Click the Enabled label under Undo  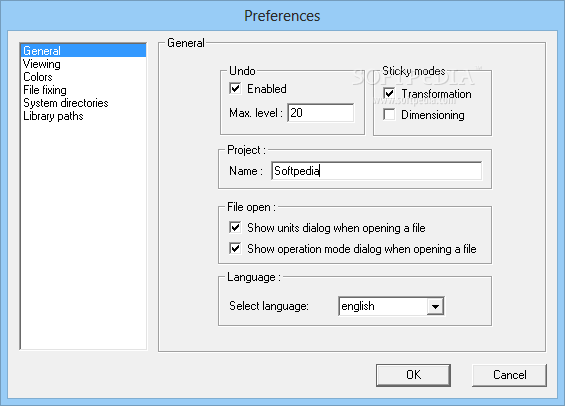[267, 89]
